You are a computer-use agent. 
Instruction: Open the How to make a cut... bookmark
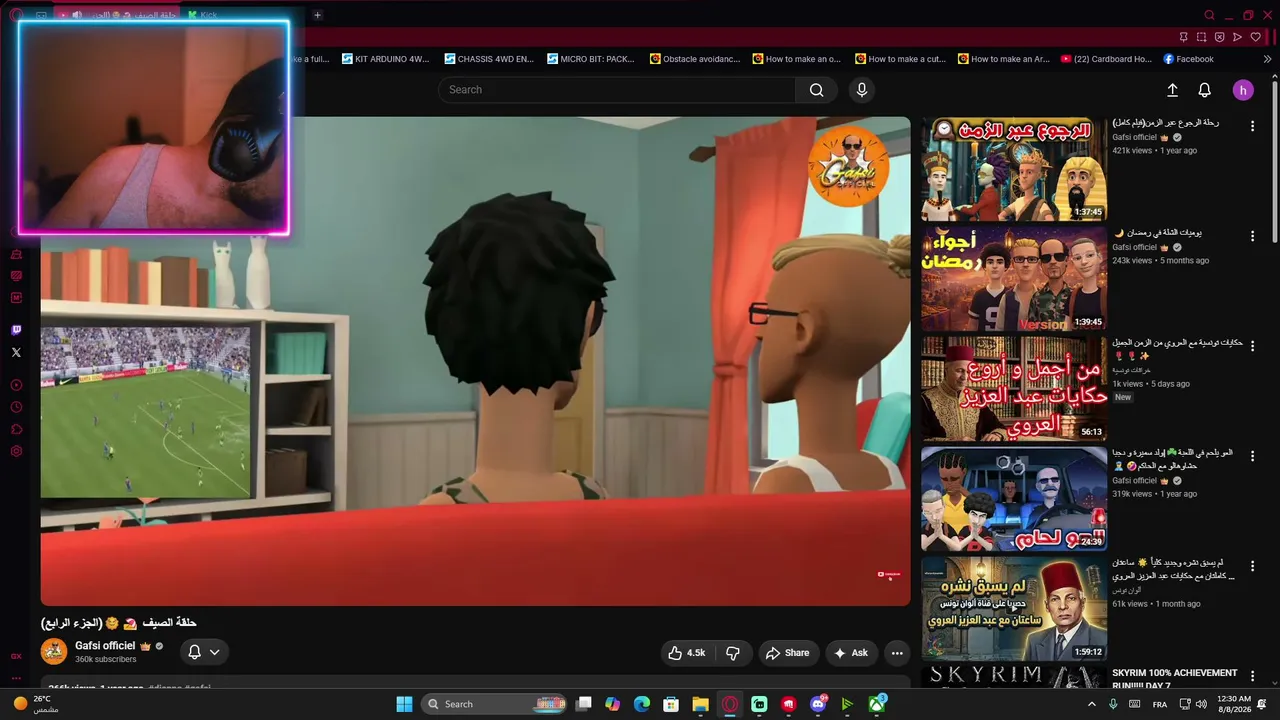pos(900,59)
